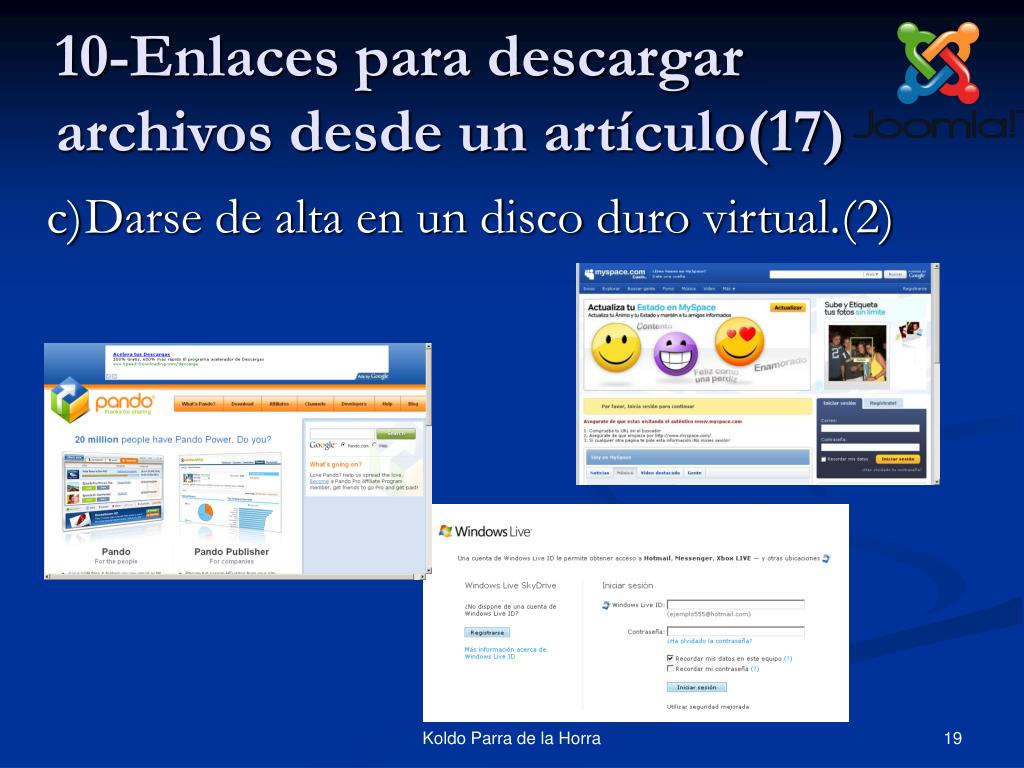This screenshot has width=1024, height=768.
Task: Select 'Música' in MySpace navigation bar
Action: click(688, 288)
